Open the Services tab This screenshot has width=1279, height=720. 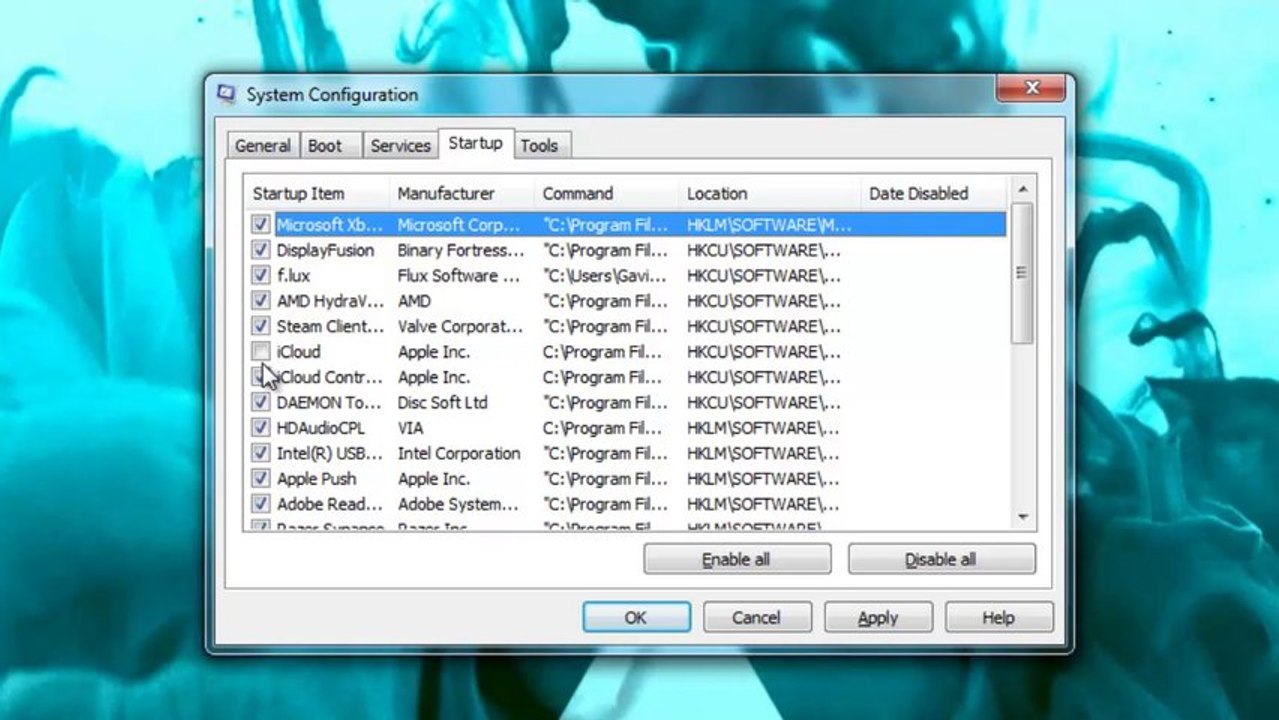tap(400, 146)
